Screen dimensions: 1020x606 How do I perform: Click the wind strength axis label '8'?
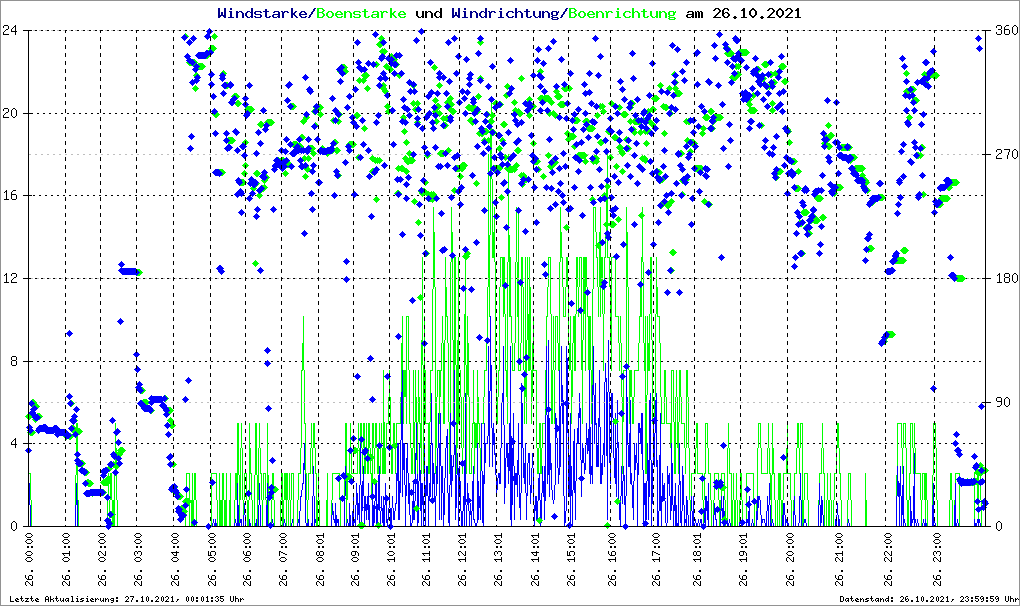(14, 361)
